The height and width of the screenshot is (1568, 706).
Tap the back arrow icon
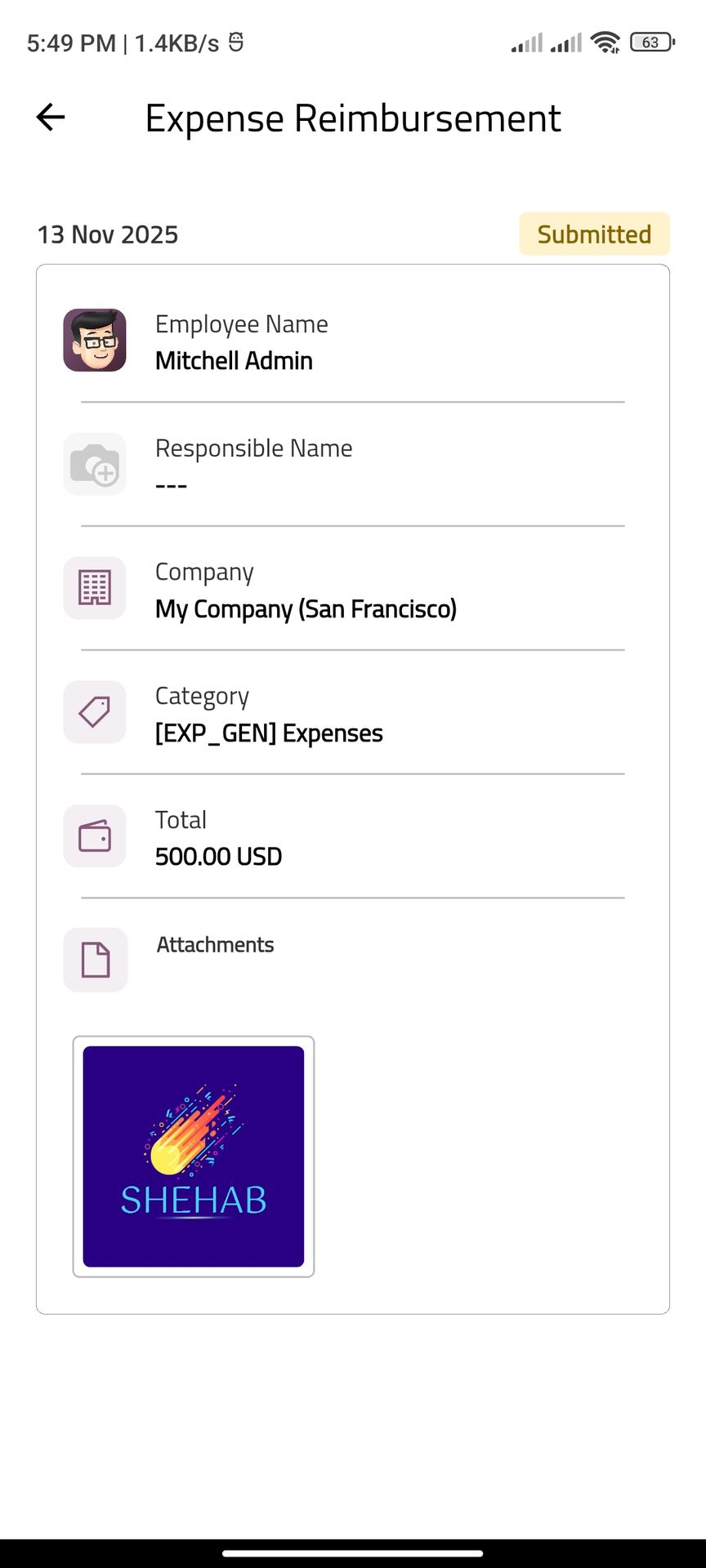[x=51, y=118]
